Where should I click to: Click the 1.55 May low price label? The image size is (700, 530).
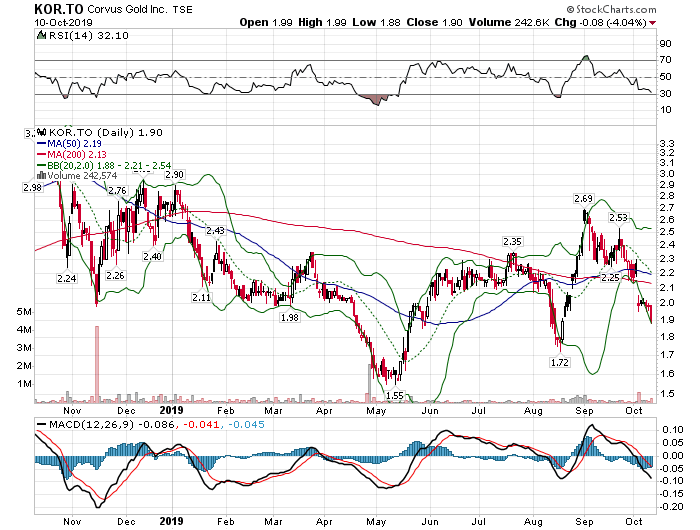[x=395, y=395]
